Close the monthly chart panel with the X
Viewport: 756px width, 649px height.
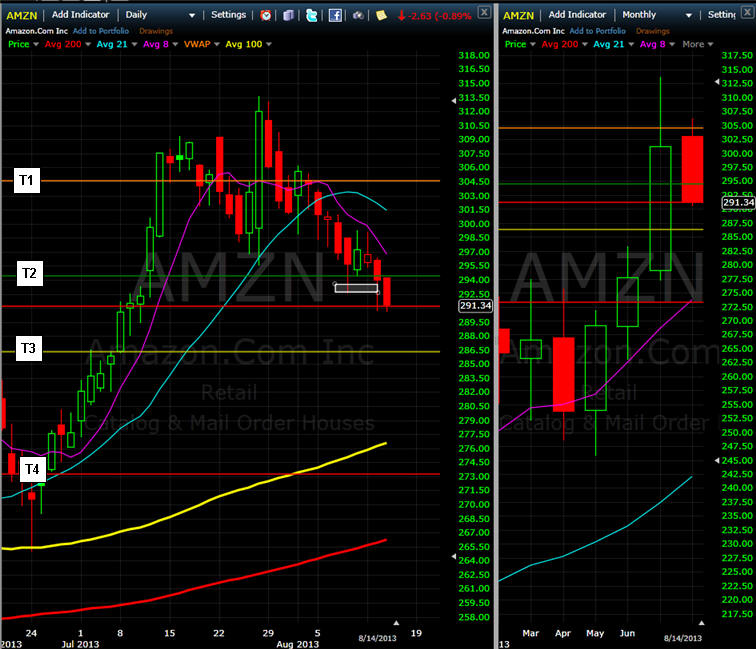pyautogui.click(x=749, y=12)
